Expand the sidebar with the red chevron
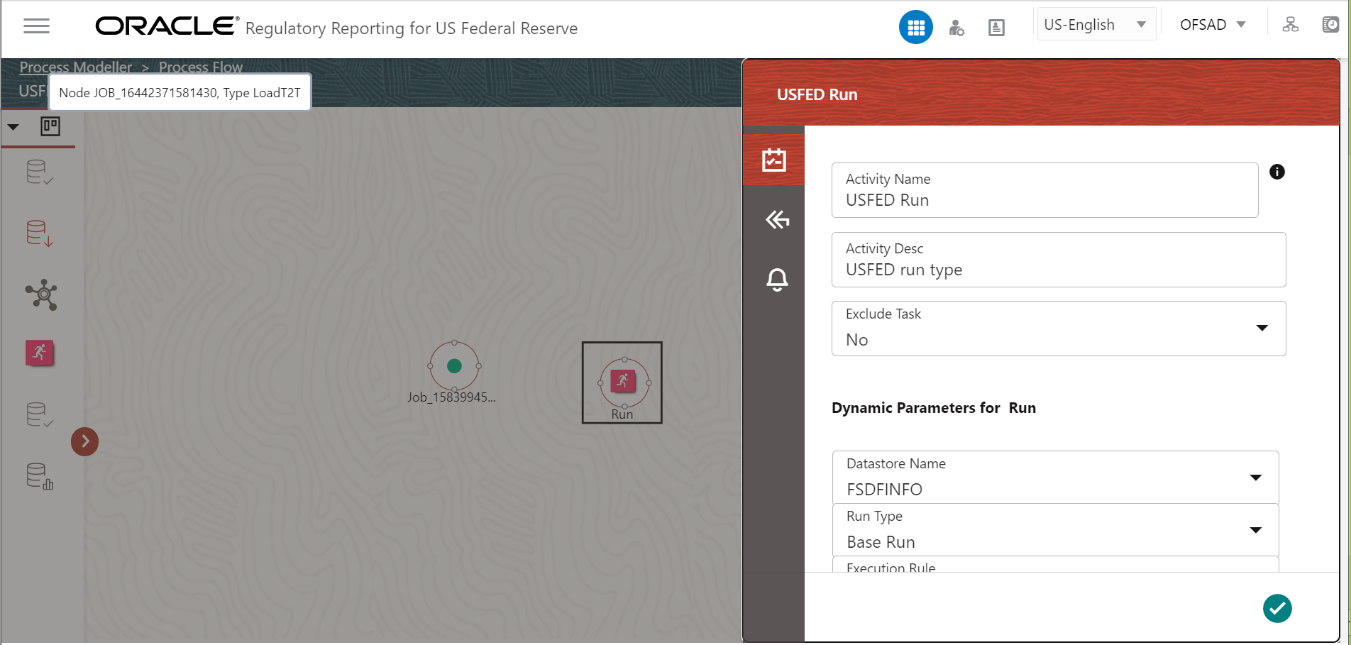This screenshot has width=1351, height=645. [x=85, y=441]
